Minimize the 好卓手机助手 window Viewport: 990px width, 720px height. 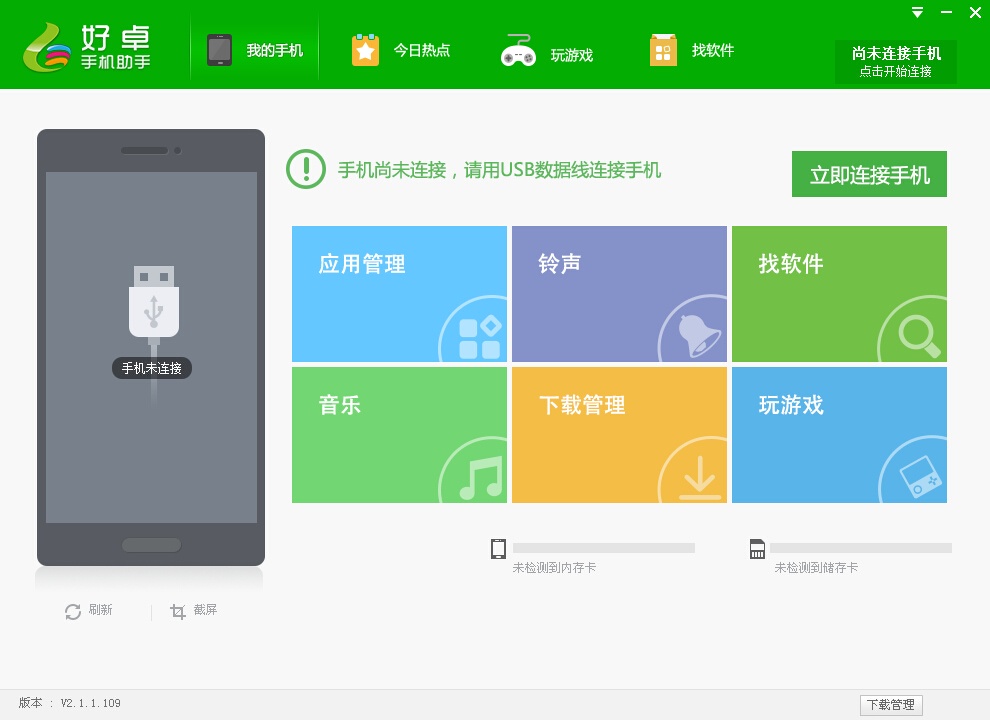click(x=946, y=13)
